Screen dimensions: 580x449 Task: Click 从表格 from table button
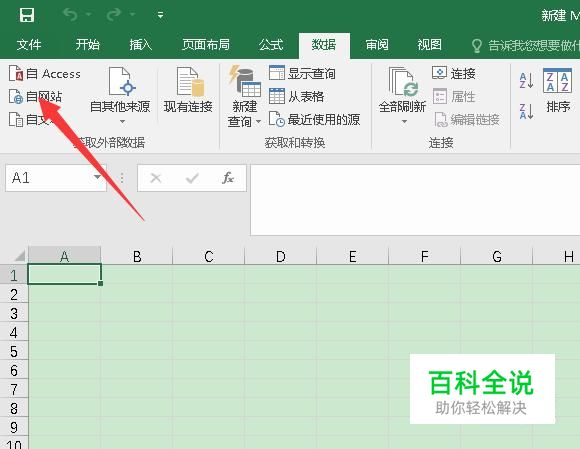click(x=296, y=97)
